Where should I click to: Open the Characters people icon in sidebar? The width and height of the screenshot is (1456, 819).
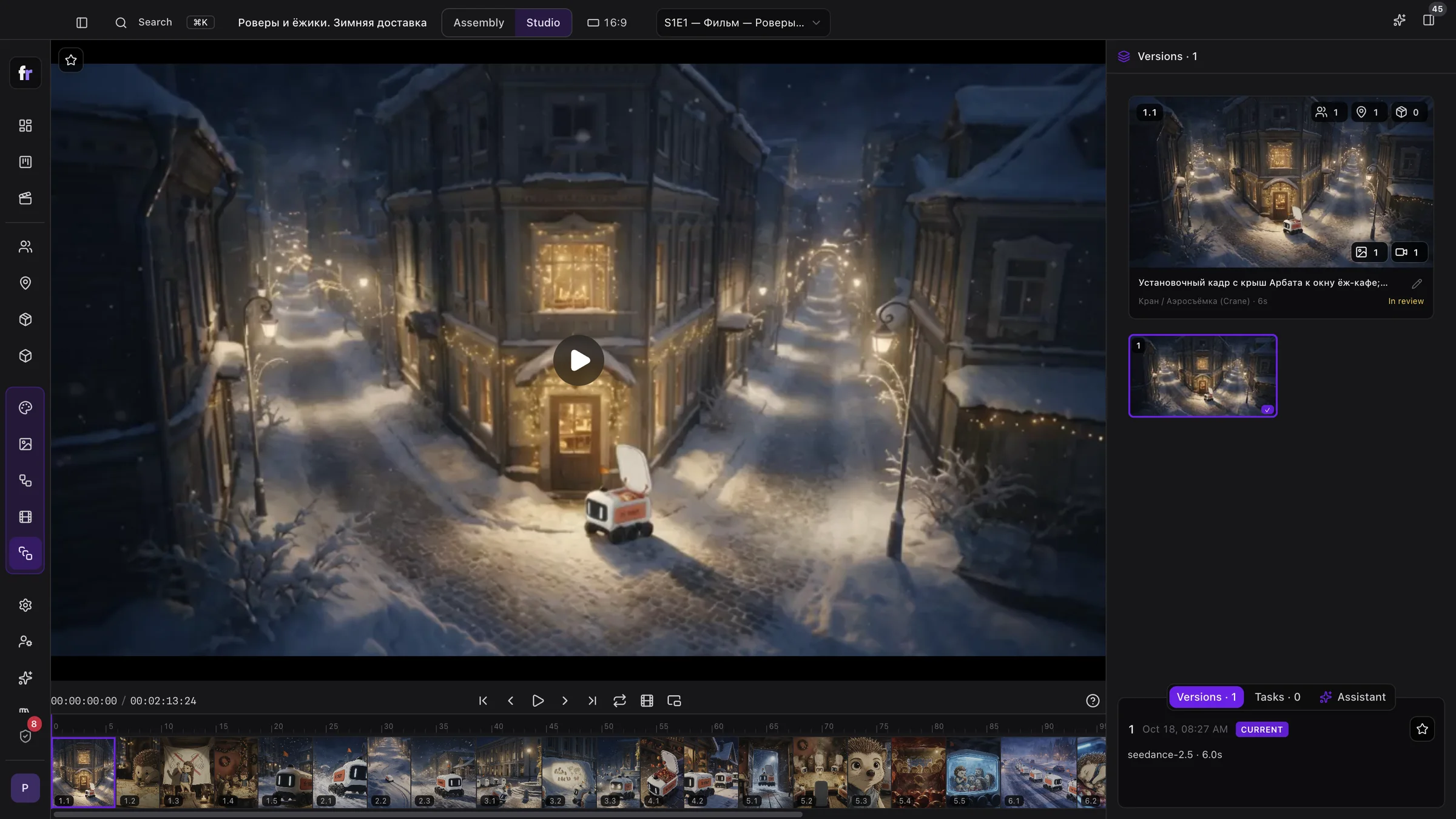tap(25, 247)
